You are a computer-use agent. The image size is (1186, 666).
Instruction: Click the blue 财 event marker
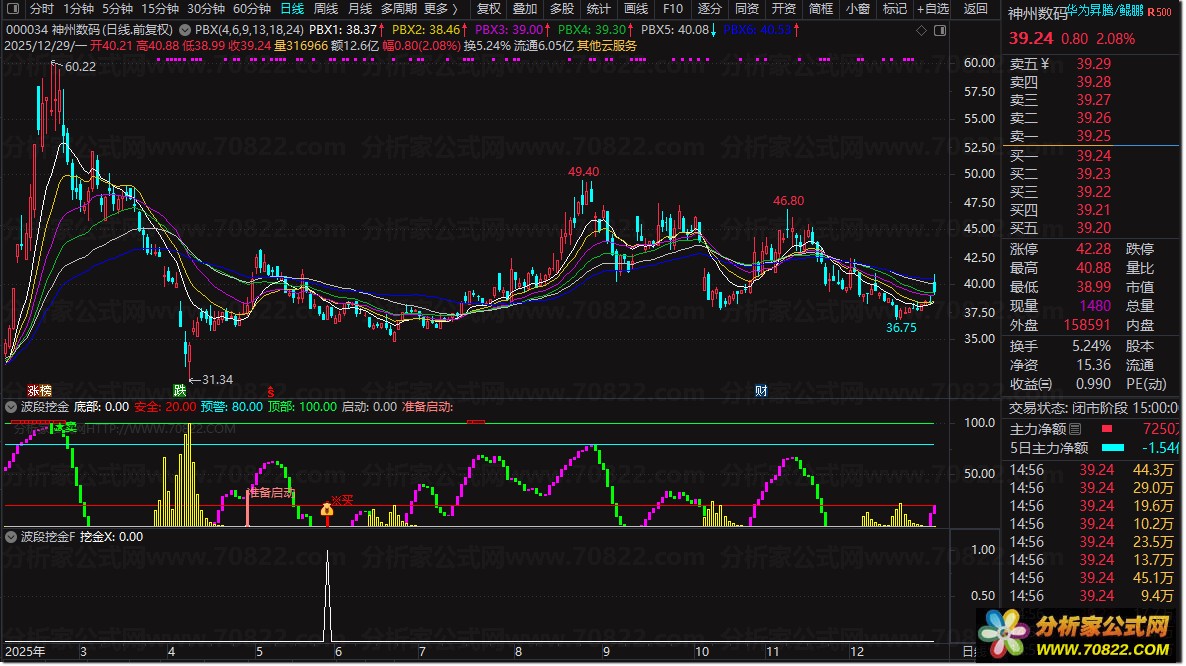[761, 390]
